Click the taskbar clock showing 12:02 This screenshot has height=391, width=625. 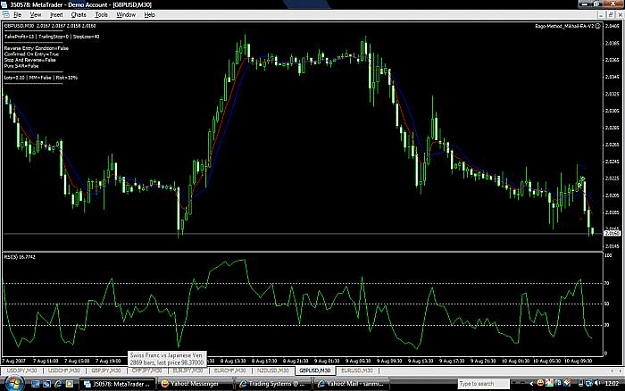click(x=611, y=384)
